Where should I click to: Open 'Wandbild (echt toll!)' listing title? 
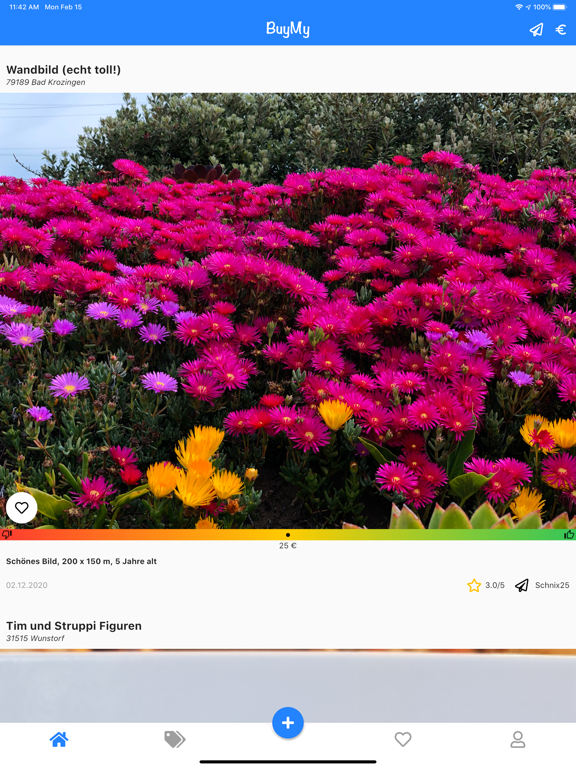63,70
